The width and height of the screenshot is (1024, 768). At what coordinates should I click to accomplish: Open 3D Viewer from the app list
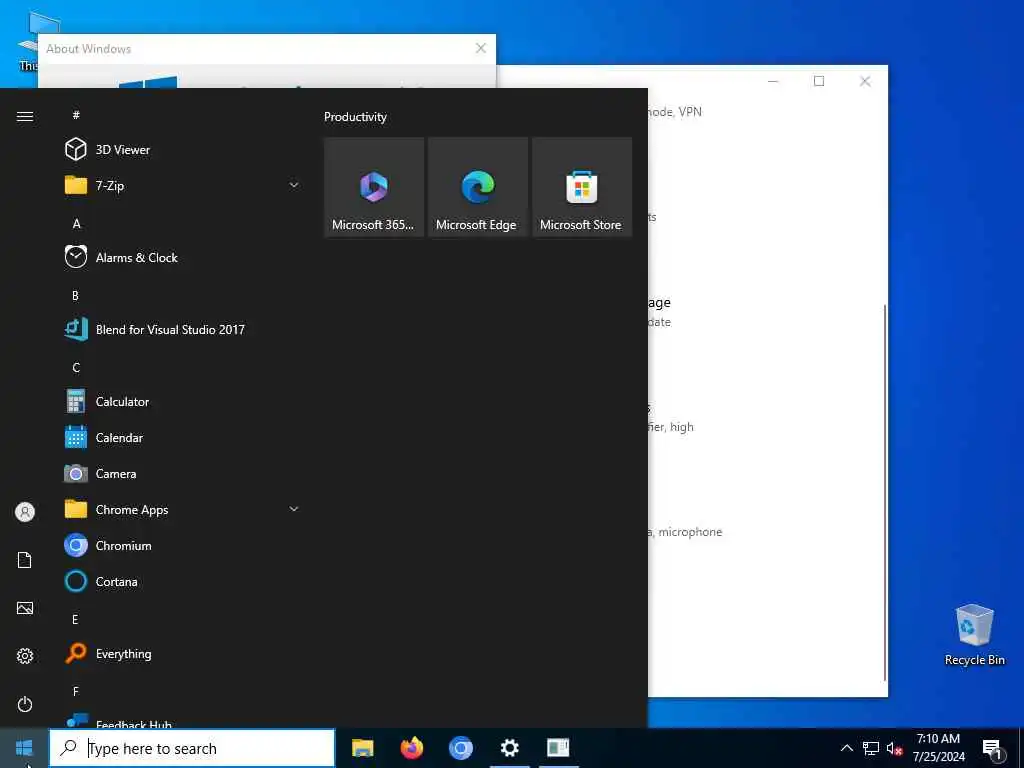coord(183,150)
